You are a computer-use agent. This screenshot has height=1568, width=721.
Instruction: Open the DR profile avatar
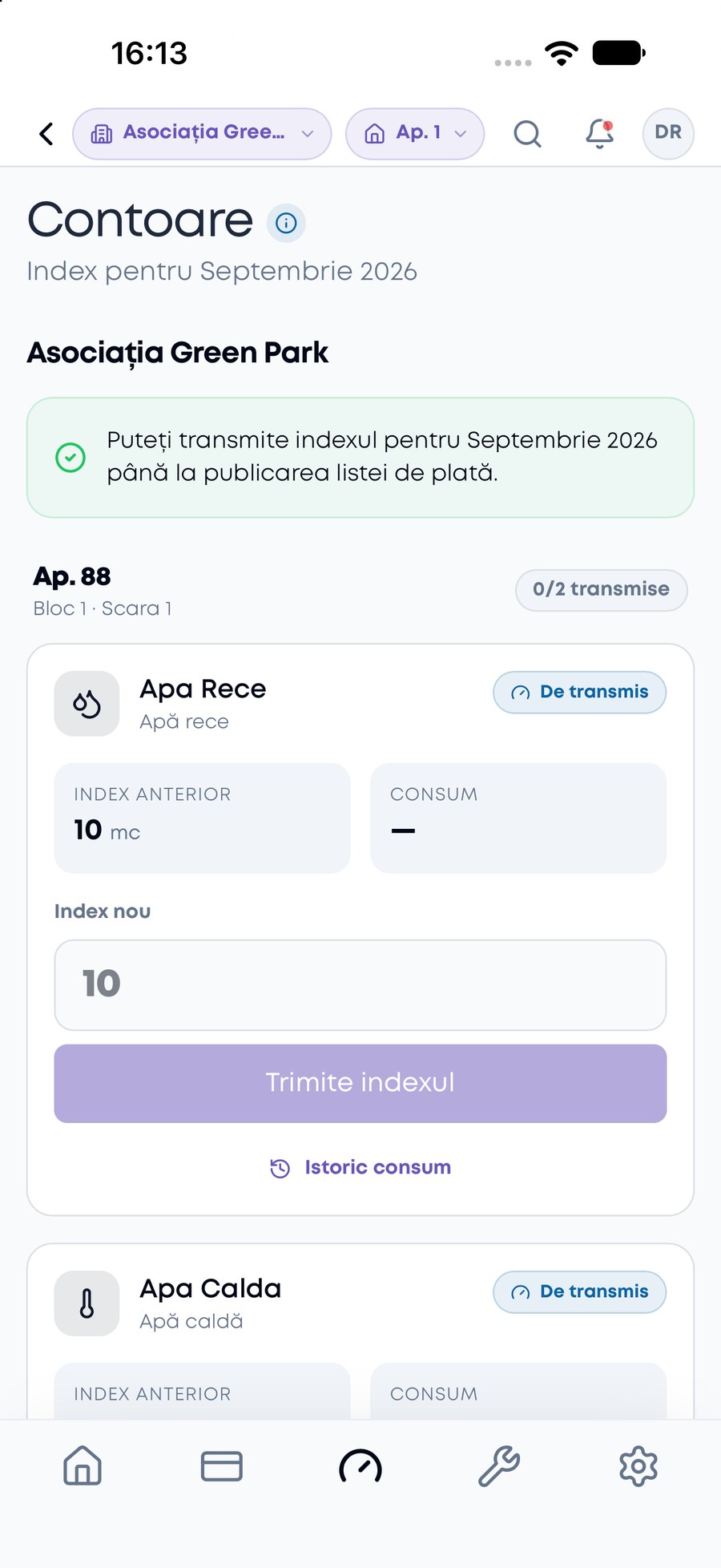pyautogui.click(x=668, y=134)
